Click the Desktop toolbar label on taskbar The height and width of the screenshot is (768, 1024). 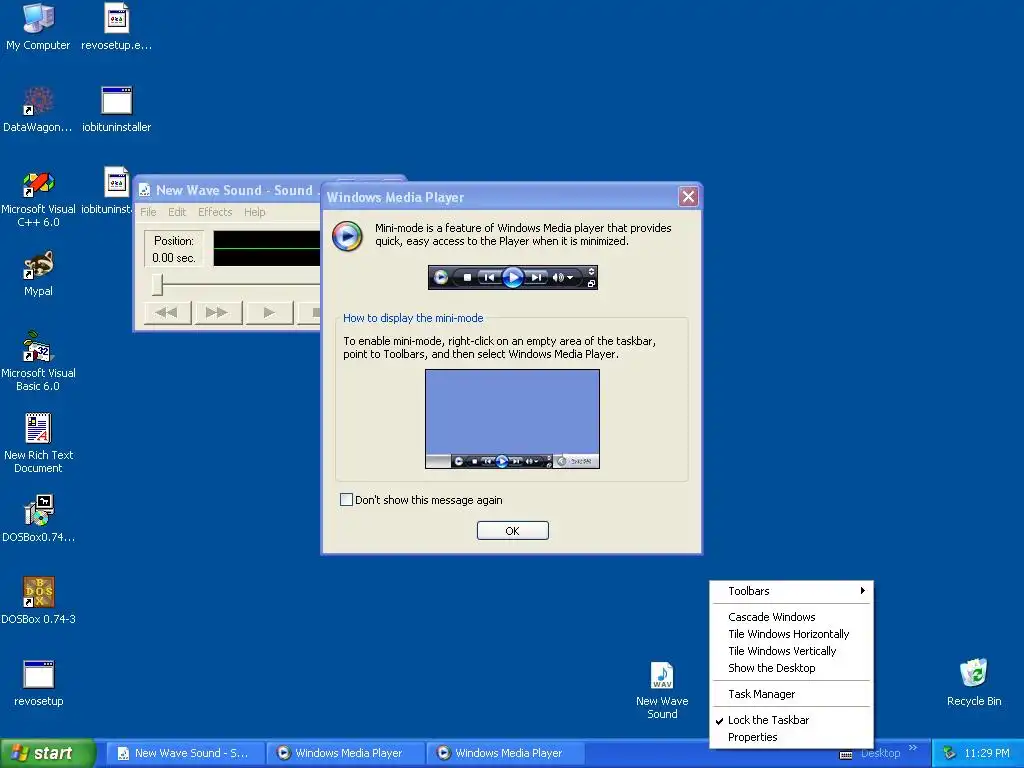pos(880,753)
